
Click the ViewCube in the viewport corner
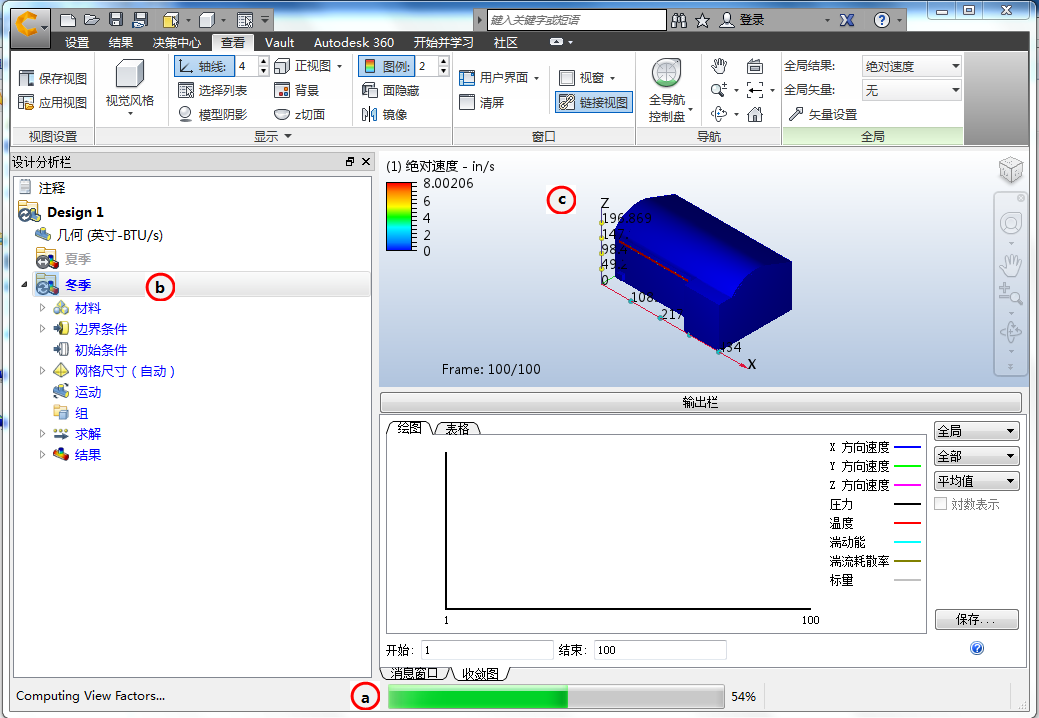[1011, 170]
